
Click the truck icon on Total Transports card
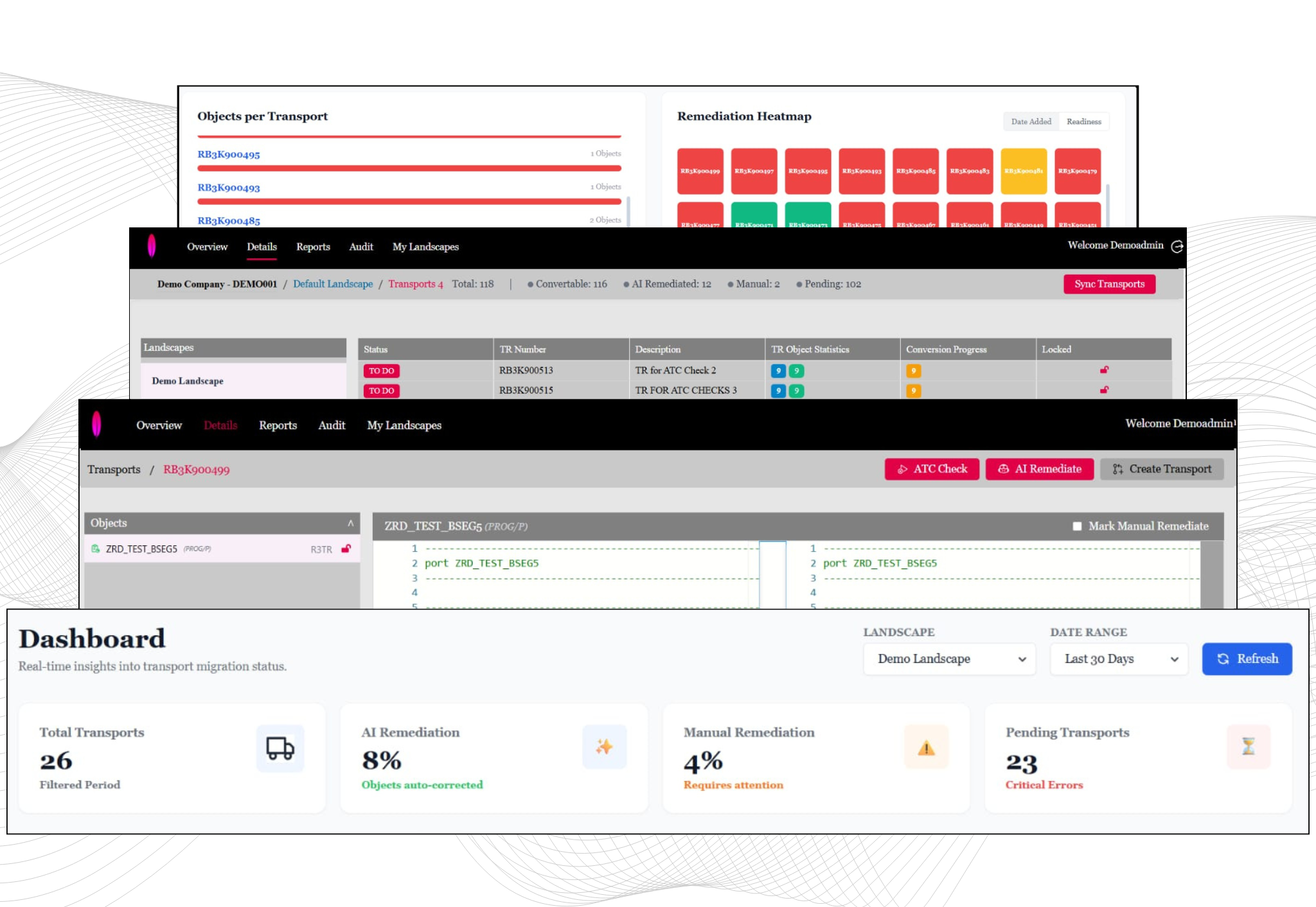(280, 747)
